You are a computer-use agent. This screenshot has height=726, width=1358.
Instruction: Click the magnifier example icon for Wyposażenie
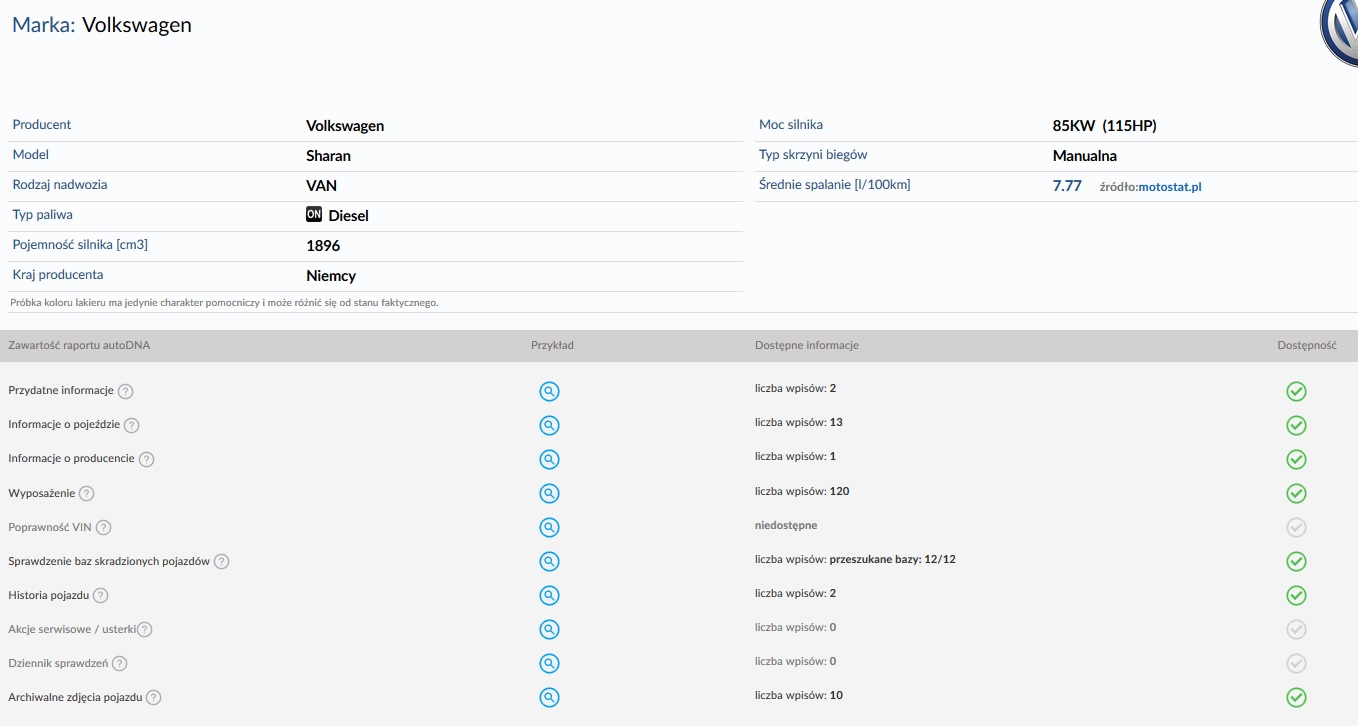[x=549, y=493]
